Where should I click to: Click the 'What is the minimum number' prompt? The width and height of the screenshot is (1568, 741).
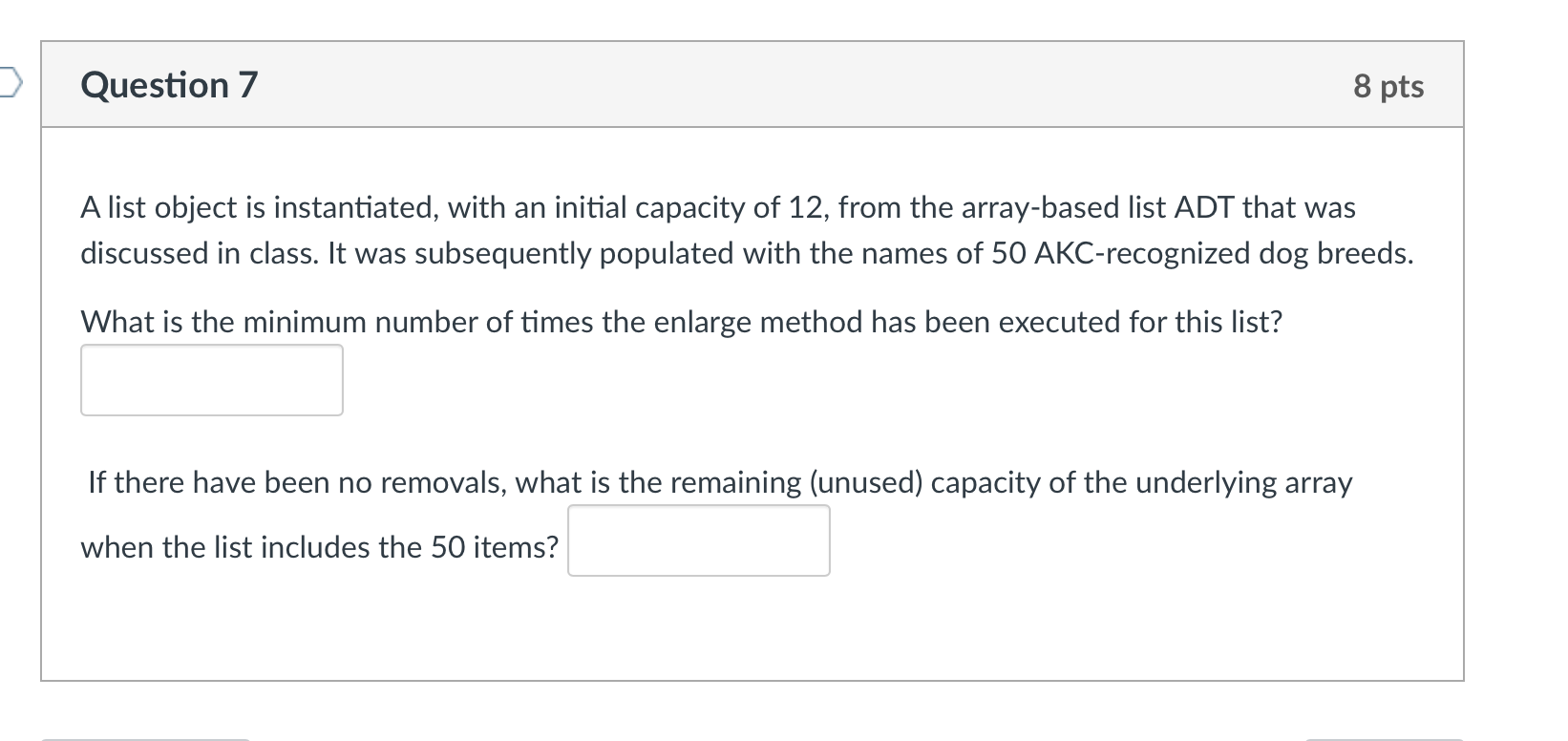[x=682, y=322]
